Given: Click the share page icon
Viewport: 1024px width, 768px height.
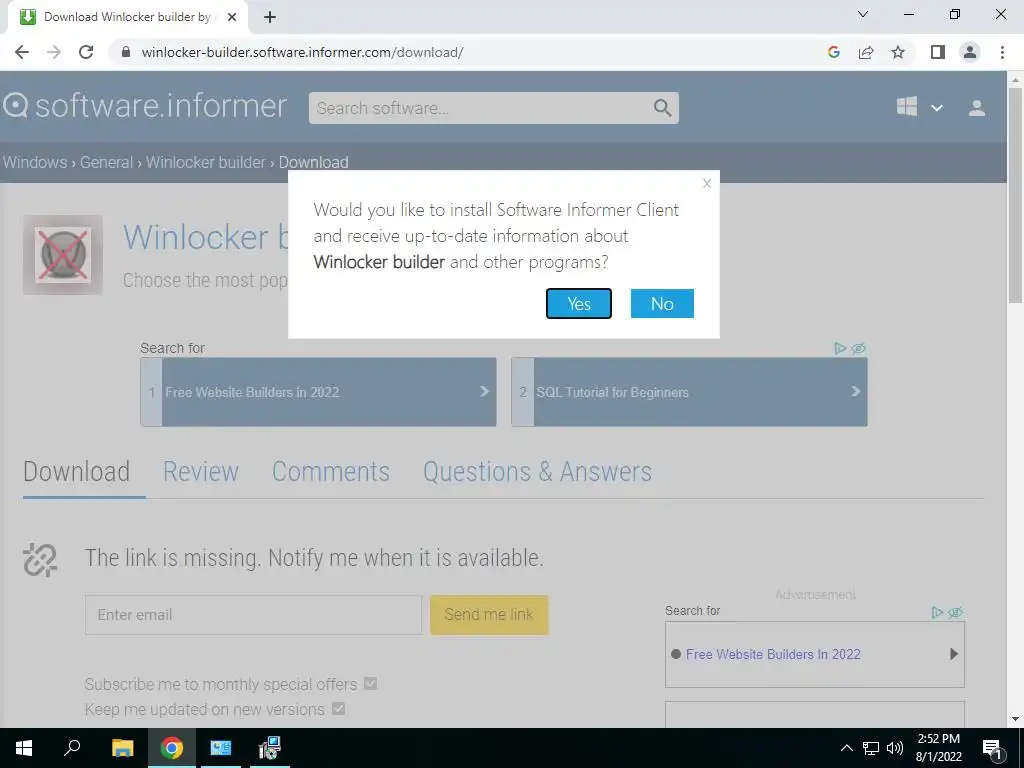Looking at the screenshot, I should pos(866,52).
